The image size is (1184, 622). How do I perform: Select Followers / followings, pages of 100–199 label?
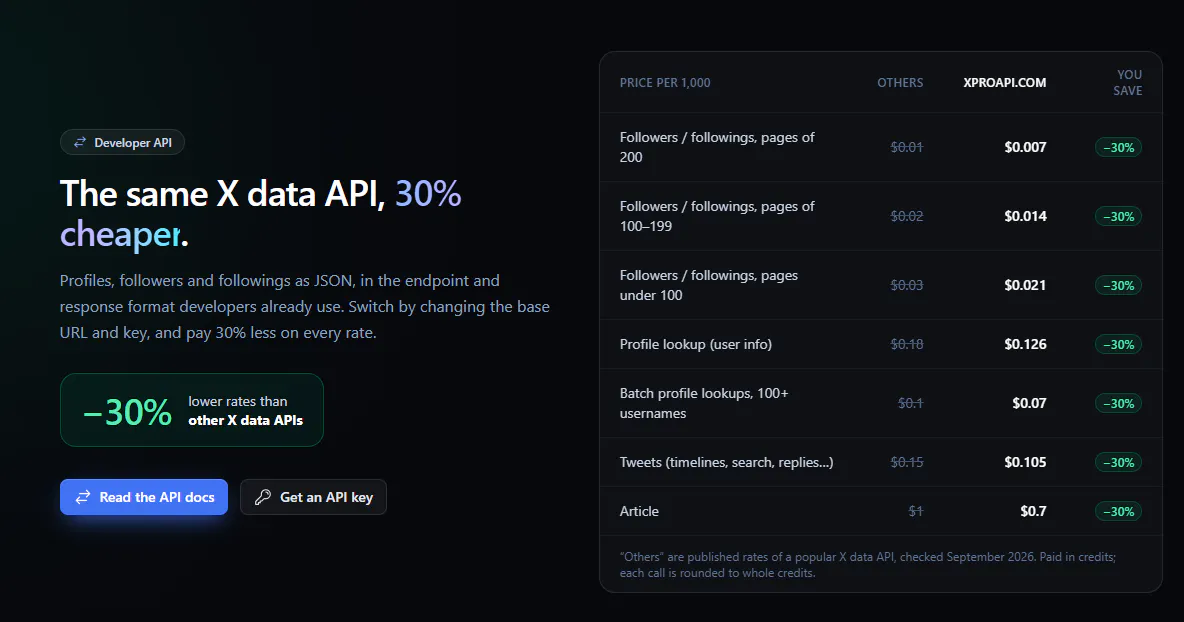click(x=717, y=216)
